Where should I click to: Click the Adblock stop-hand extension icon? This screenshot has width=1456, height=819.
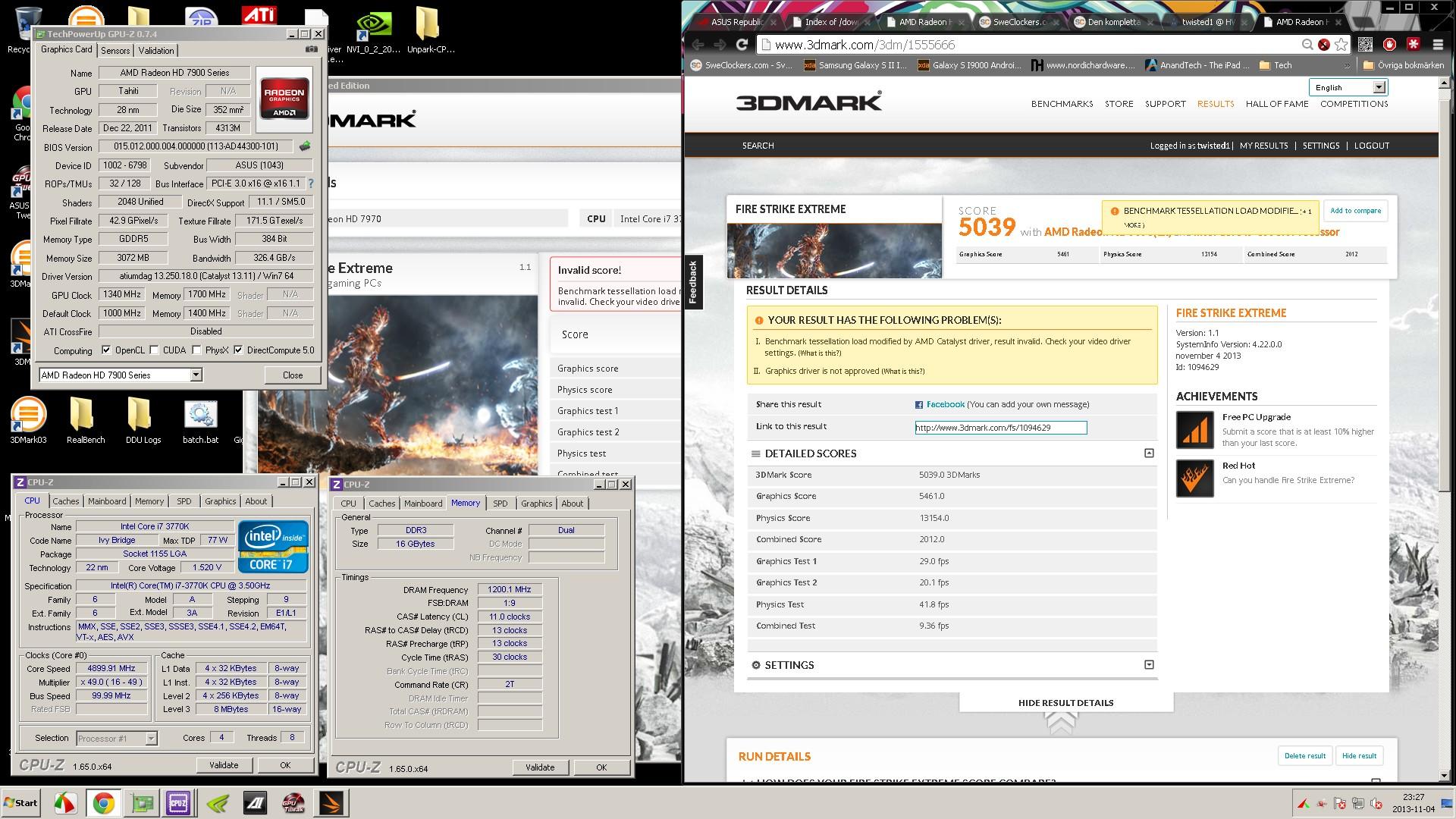(1389, 45)
